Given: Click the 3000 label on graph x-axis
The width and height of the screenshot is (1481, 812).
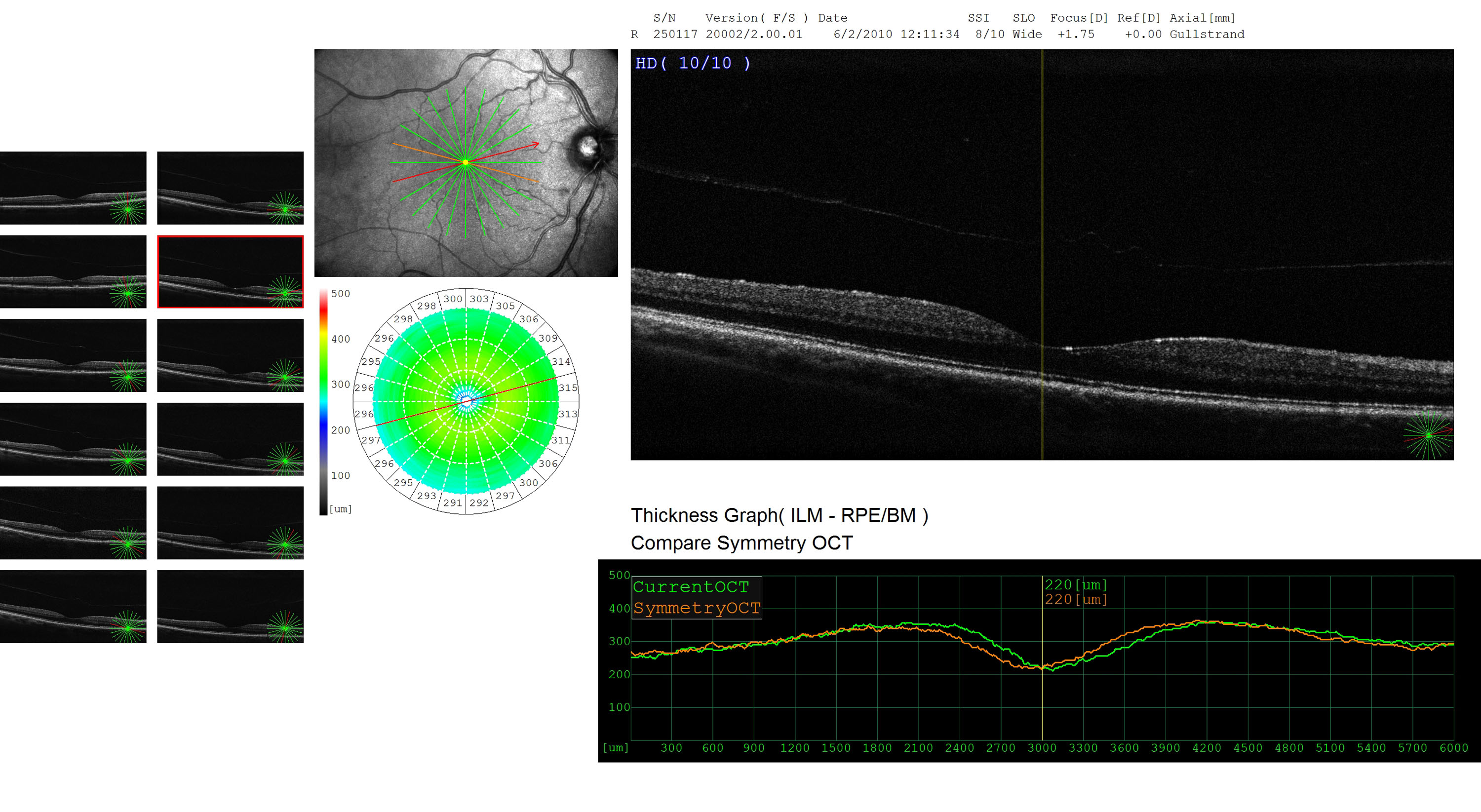Looking at the screenshot, I should pyautogui.click(x=1042, y=748).
